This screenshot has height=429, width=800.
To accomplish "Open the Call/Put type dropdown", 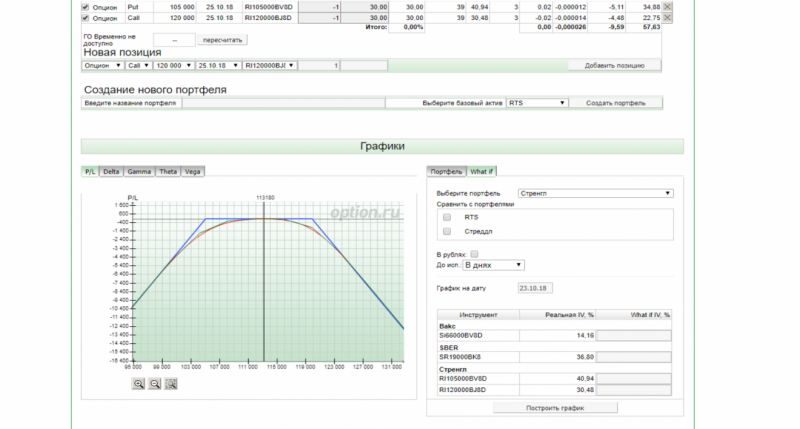I will click(x=138, y=65).
